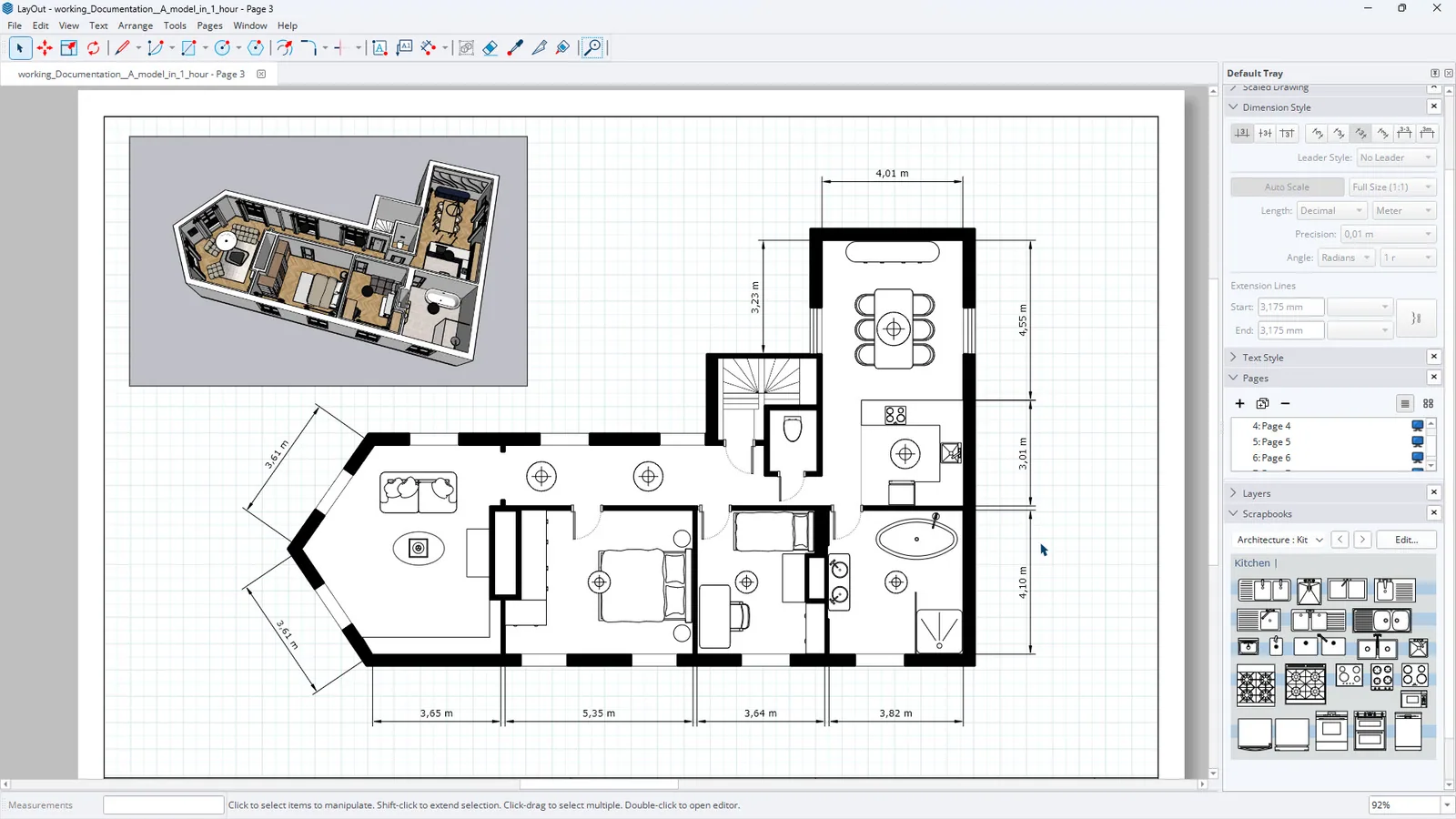This screenshot has width=1456, height=819.
Task: Click the Rectangle shape tool
Action: [x=188, y=48]
